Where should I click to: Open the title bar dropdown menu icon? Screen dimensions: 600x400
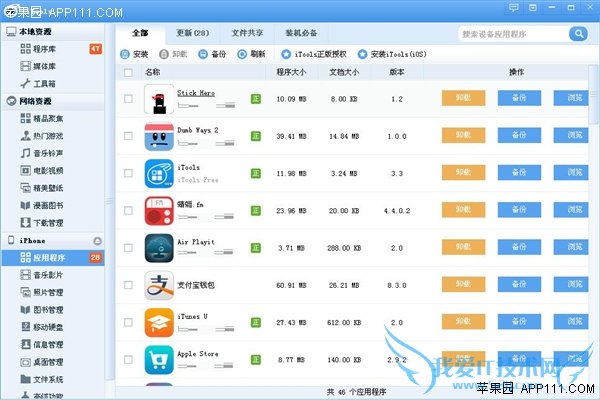(533, 7)
